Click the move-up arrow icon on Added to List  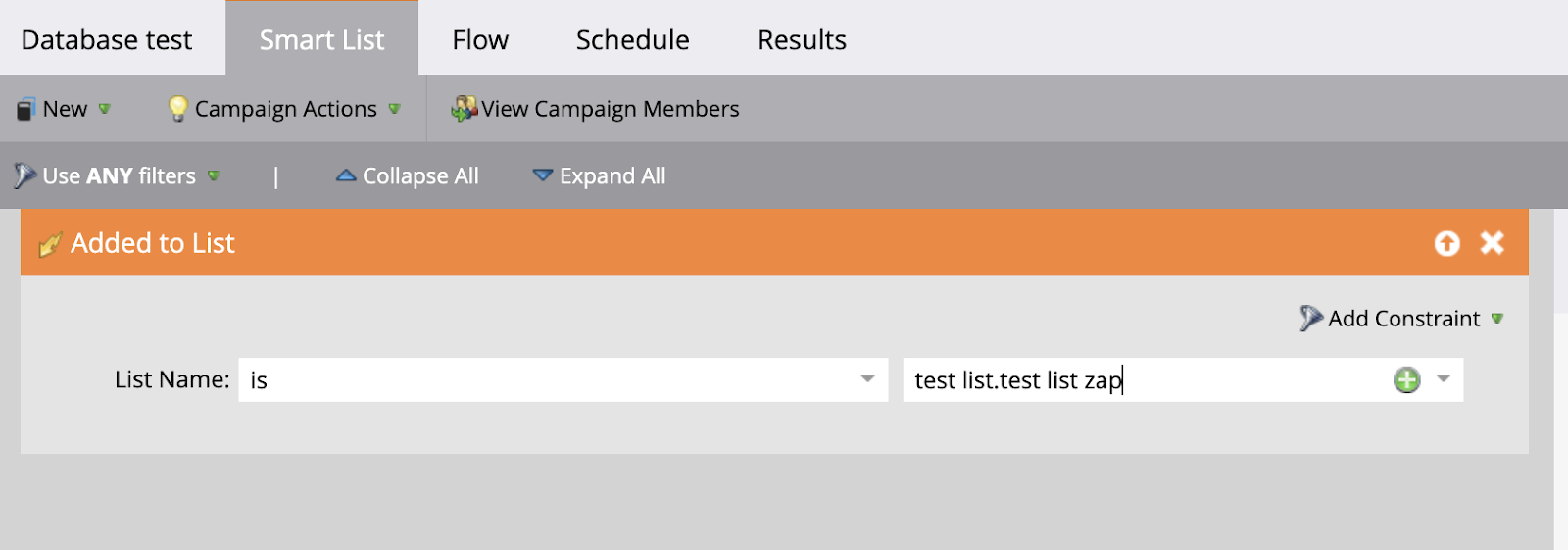(x=1446, y=243)
